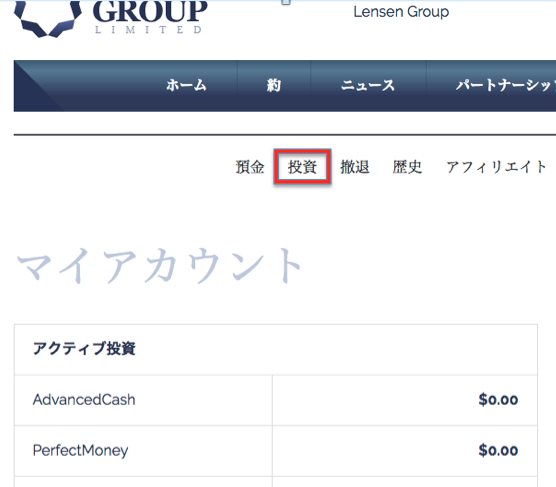This screenshot has width=556, height=487.
Task: Go to the 撤退 section
Action: point(355,167)
